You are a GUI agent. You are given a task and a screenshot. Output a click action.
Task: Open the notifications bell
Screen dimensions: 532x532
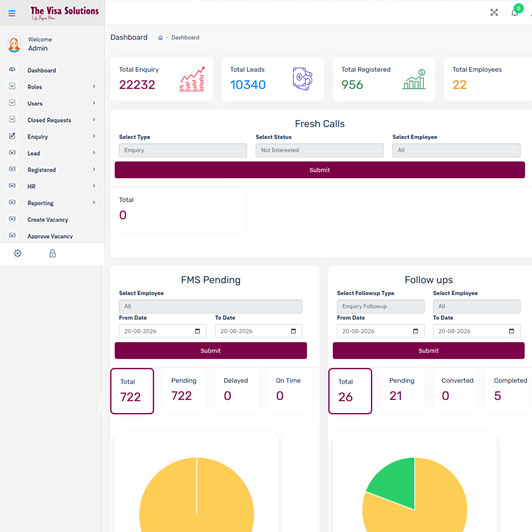(x=515, y=13)
